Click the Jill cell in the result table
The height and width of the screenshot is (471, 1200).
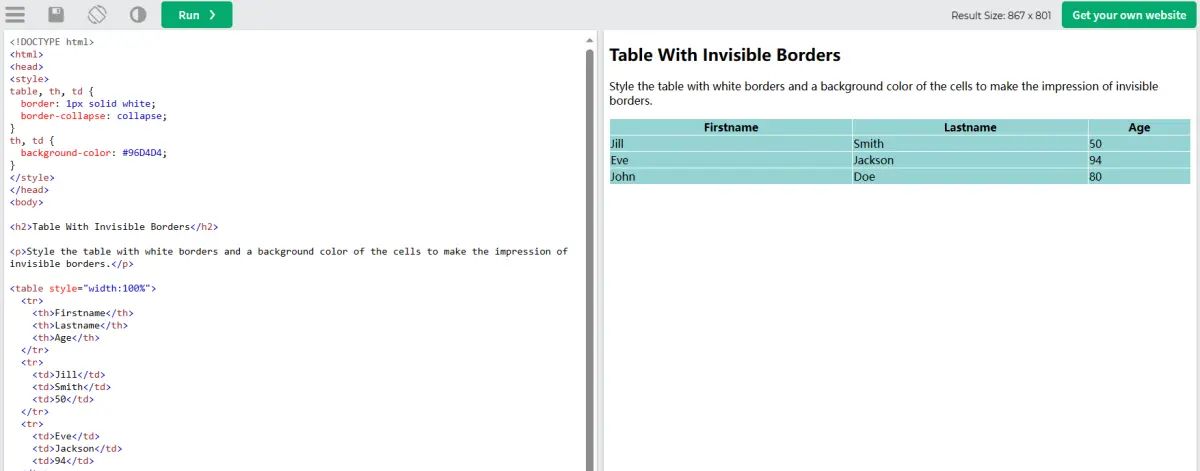click(x=621, y=144)
